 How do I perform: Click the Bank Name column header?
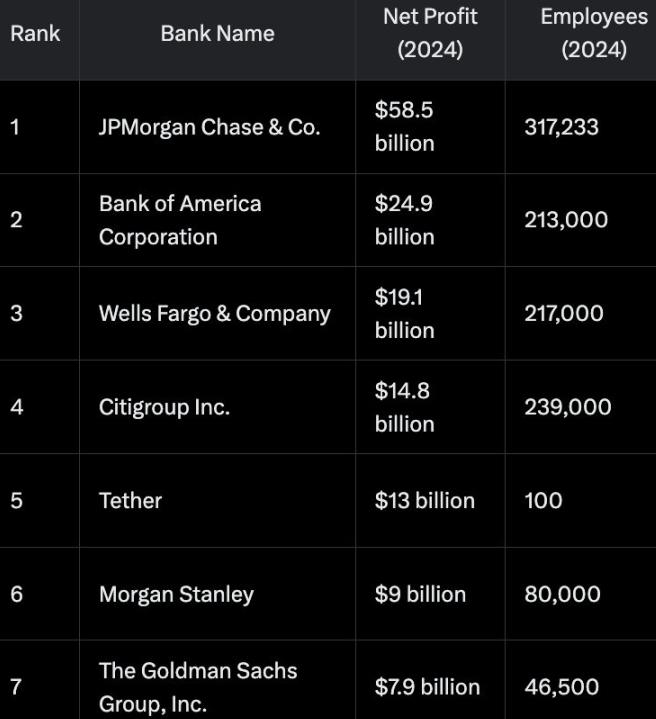[217, 34]
